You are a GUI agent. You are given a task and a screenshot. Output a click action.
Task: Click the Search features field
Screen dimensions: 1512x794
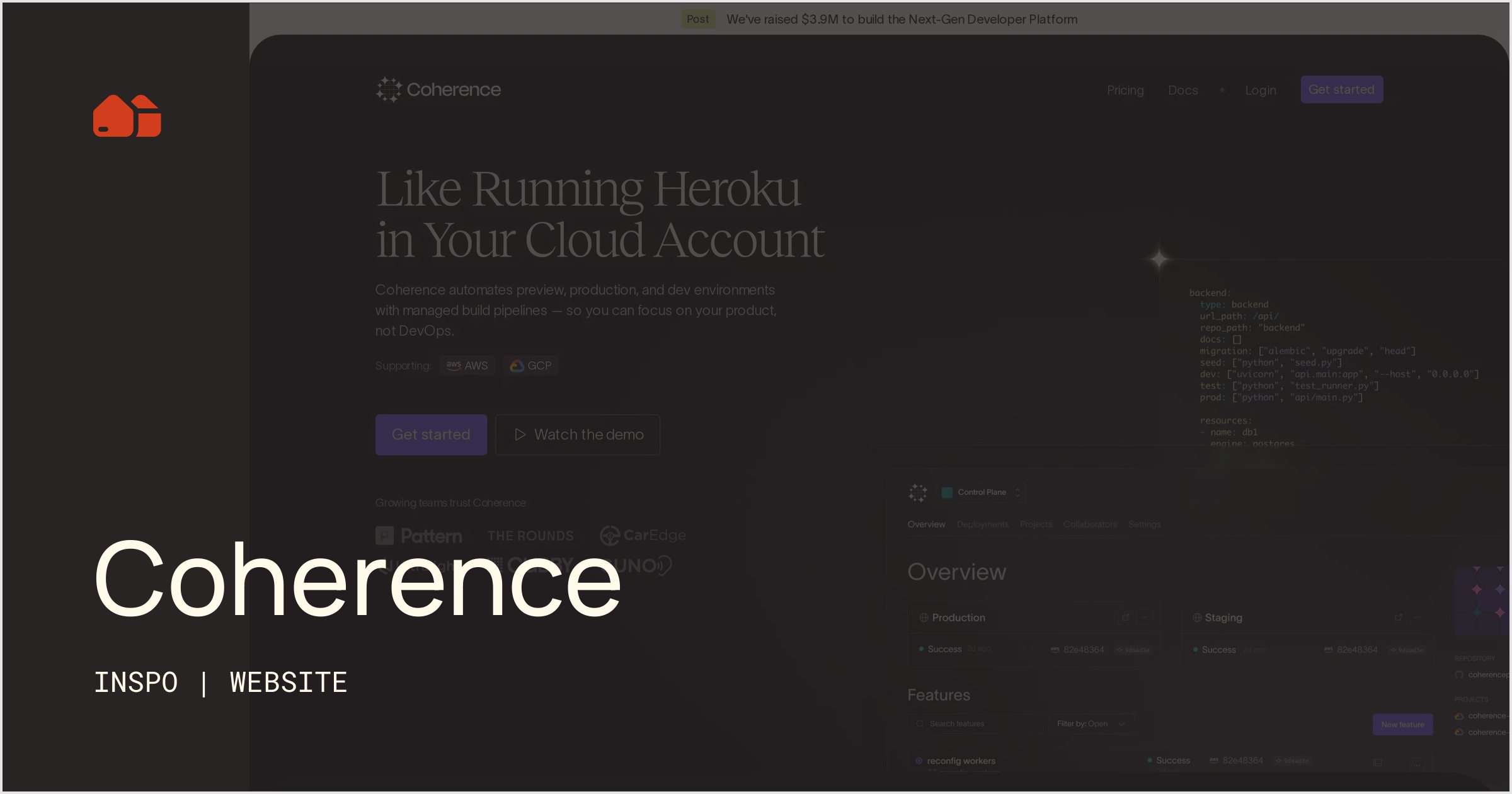point(973,723)
